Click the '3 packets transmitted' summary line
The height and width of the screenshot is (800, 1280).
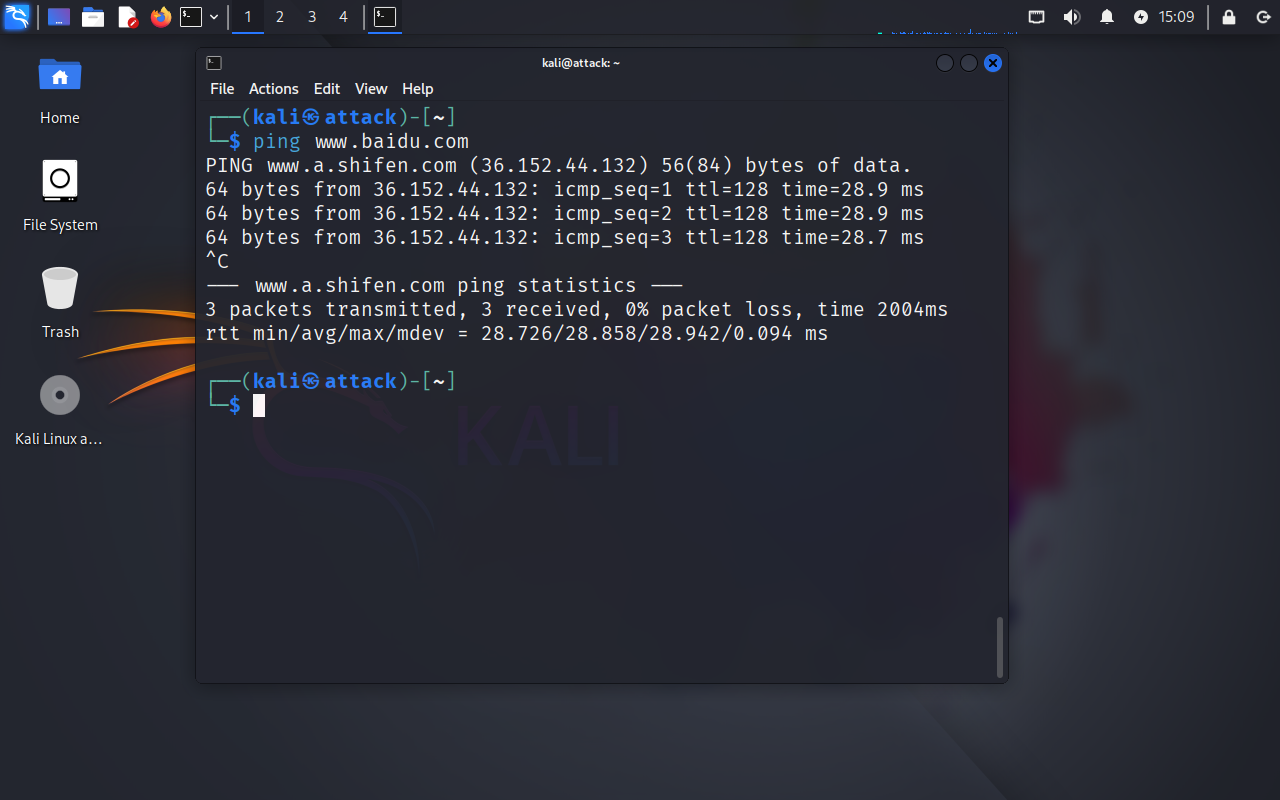[577, 309]
